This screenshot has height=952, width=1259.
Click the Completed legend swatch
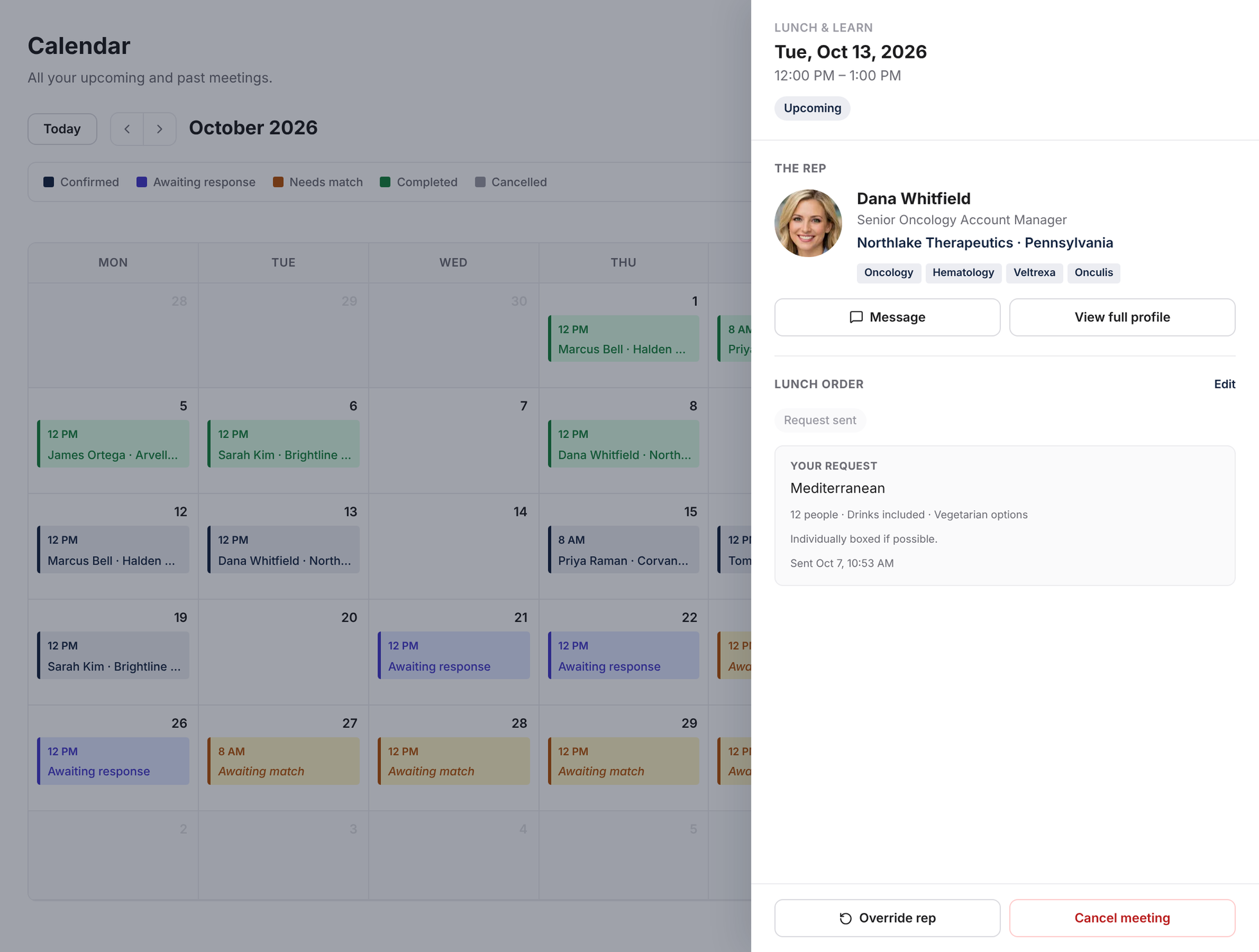385,182
